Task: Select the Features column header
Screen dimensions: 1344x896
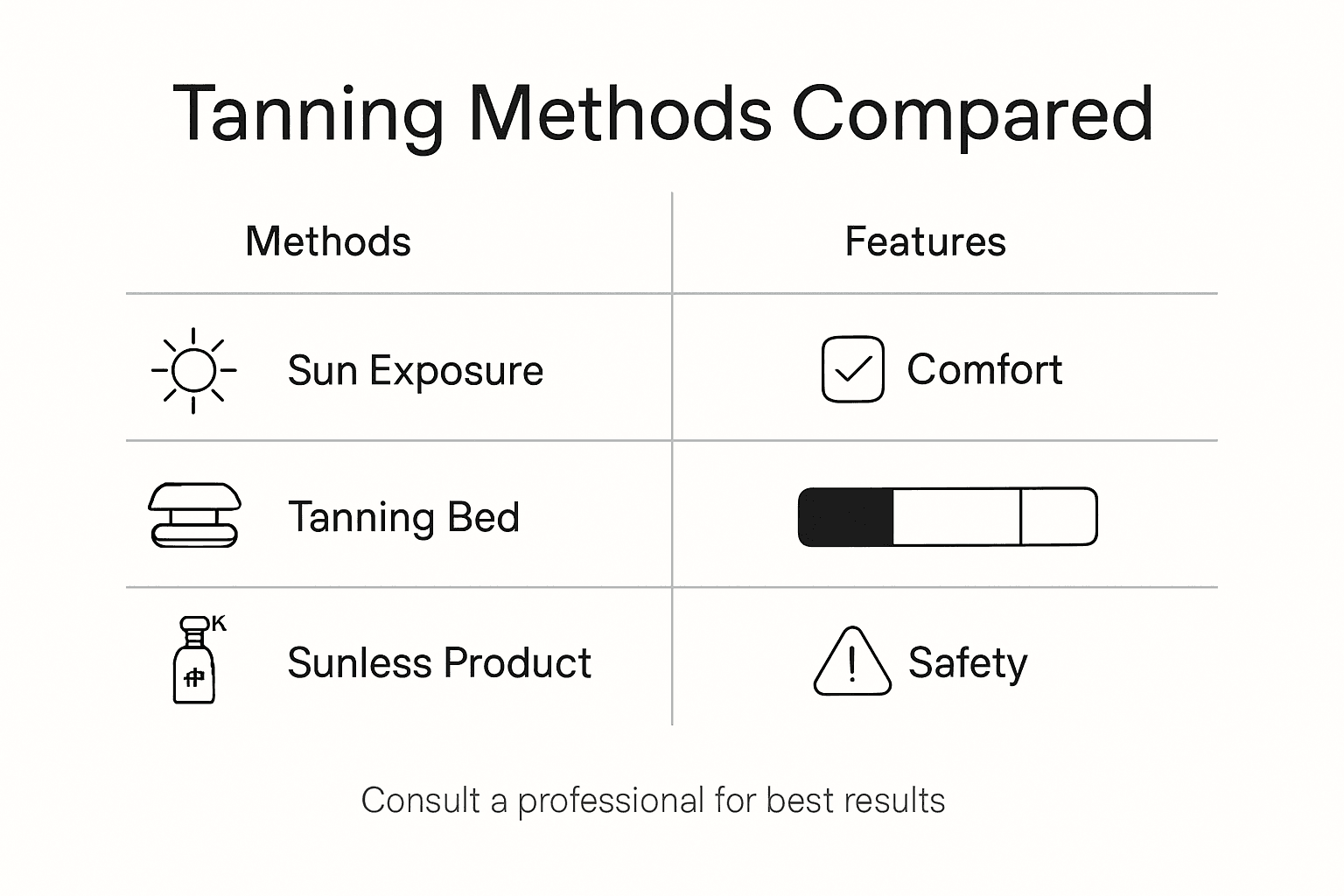Action: (x=925, y=241)
